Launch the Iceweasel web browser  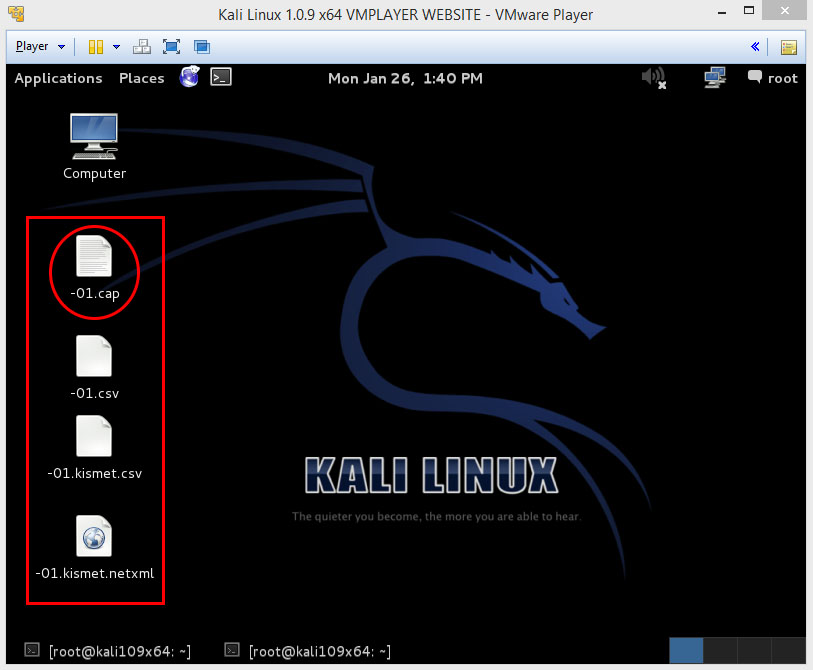(x=190, y=77)
